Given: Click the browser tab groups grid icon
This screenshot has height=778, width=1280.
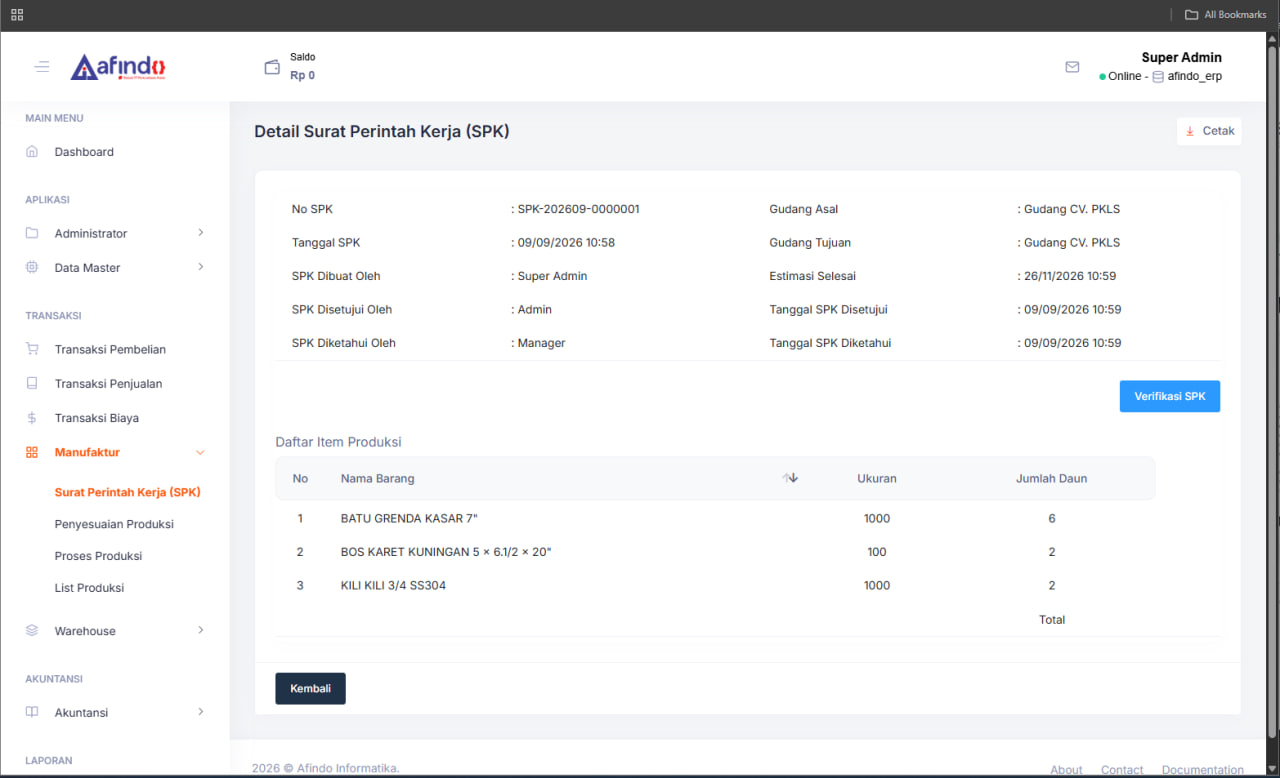Looking at the screenshot, I should (17, 15).
